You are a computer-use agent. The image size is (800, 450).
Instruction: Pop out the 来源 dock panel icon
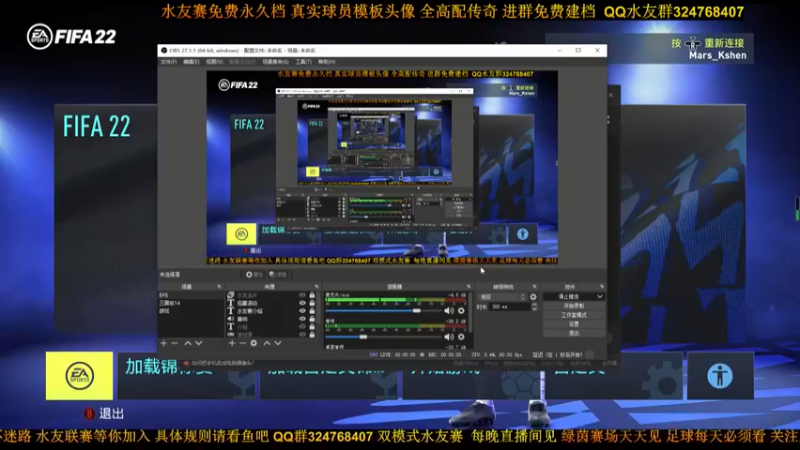317,287
